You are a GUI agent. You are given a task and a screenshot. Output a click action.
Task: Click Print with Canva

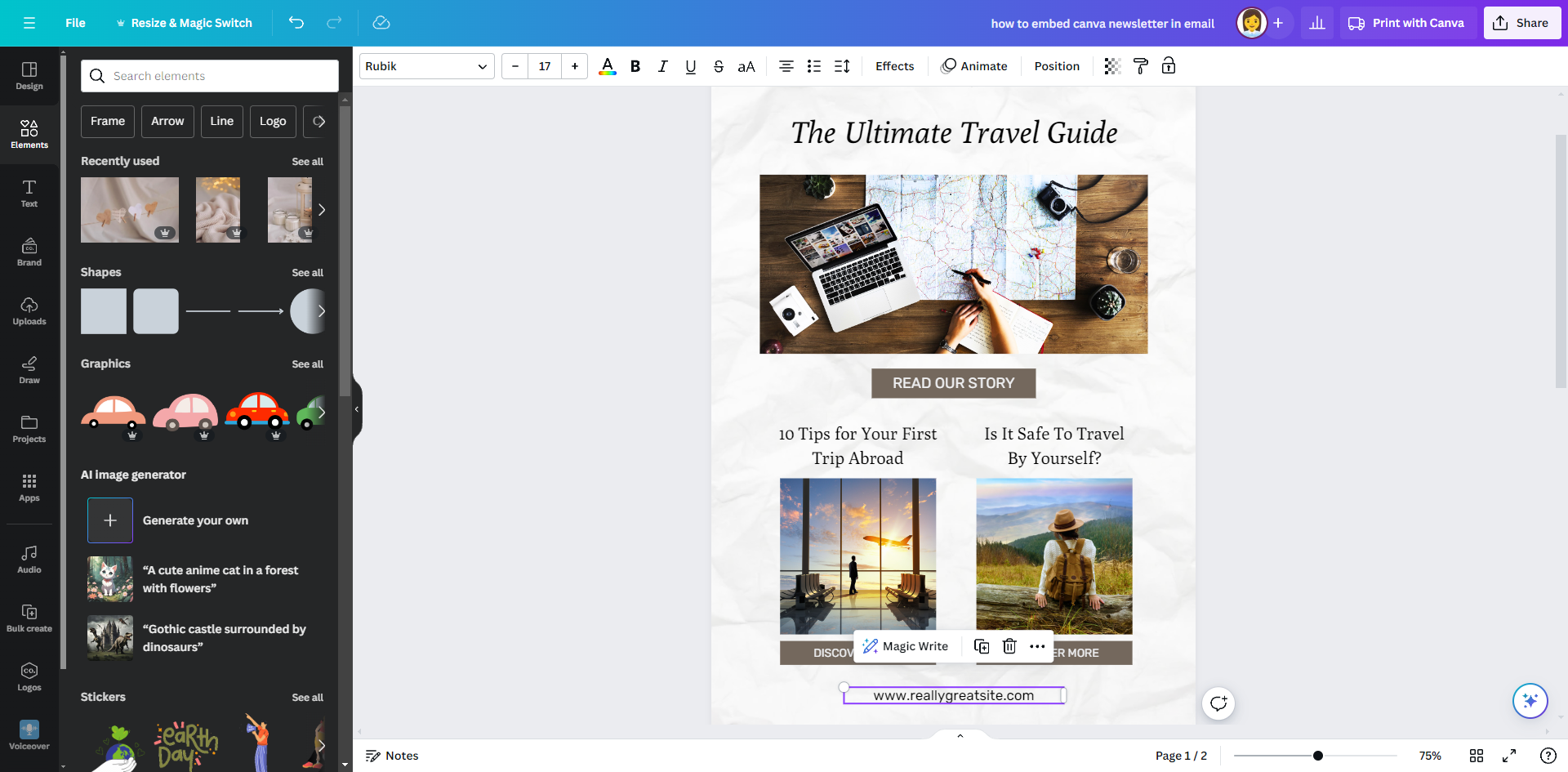(x=1406, y=23)
